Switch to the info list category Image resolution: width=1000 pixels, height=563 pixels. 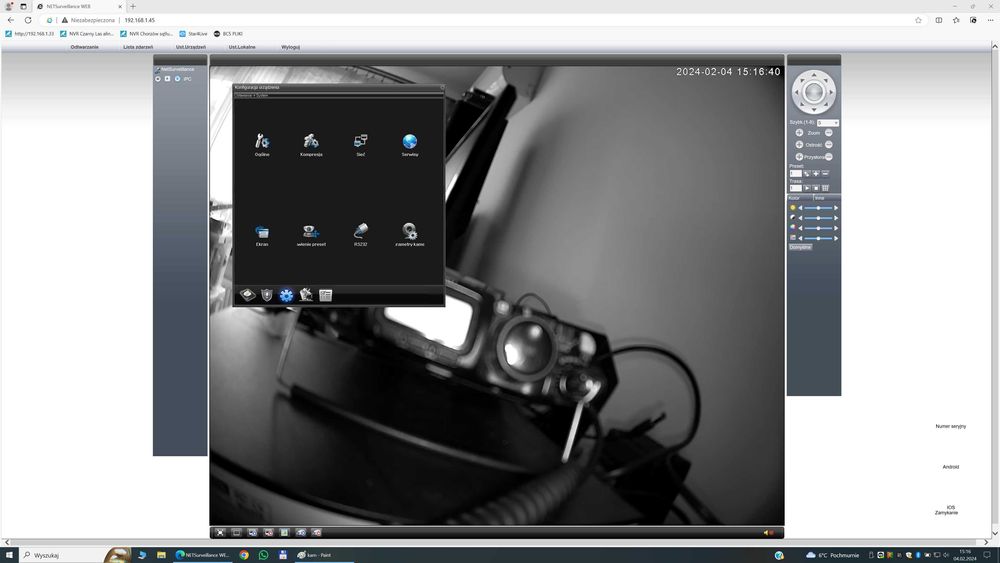coord(325,295)
